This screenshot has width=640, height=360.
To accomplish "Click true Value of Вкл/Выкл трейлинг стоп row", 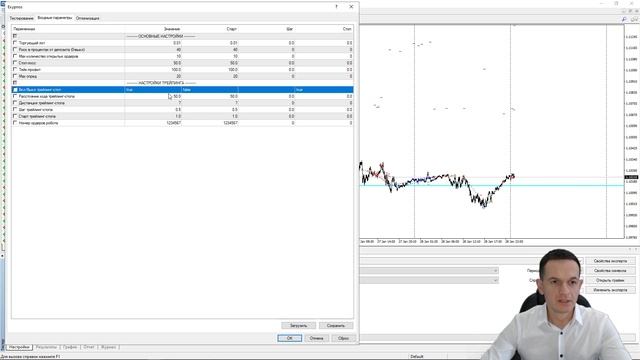I will click(153, 90).
